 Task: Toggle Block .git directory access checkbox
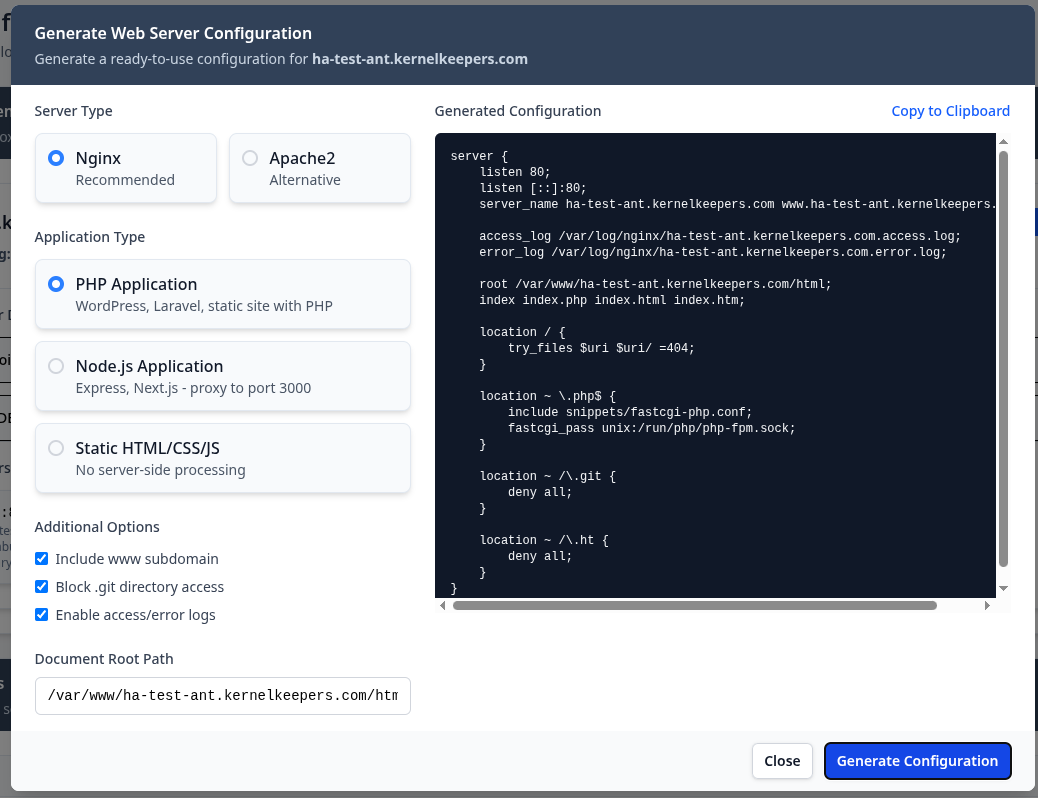[x=42, y=587]
